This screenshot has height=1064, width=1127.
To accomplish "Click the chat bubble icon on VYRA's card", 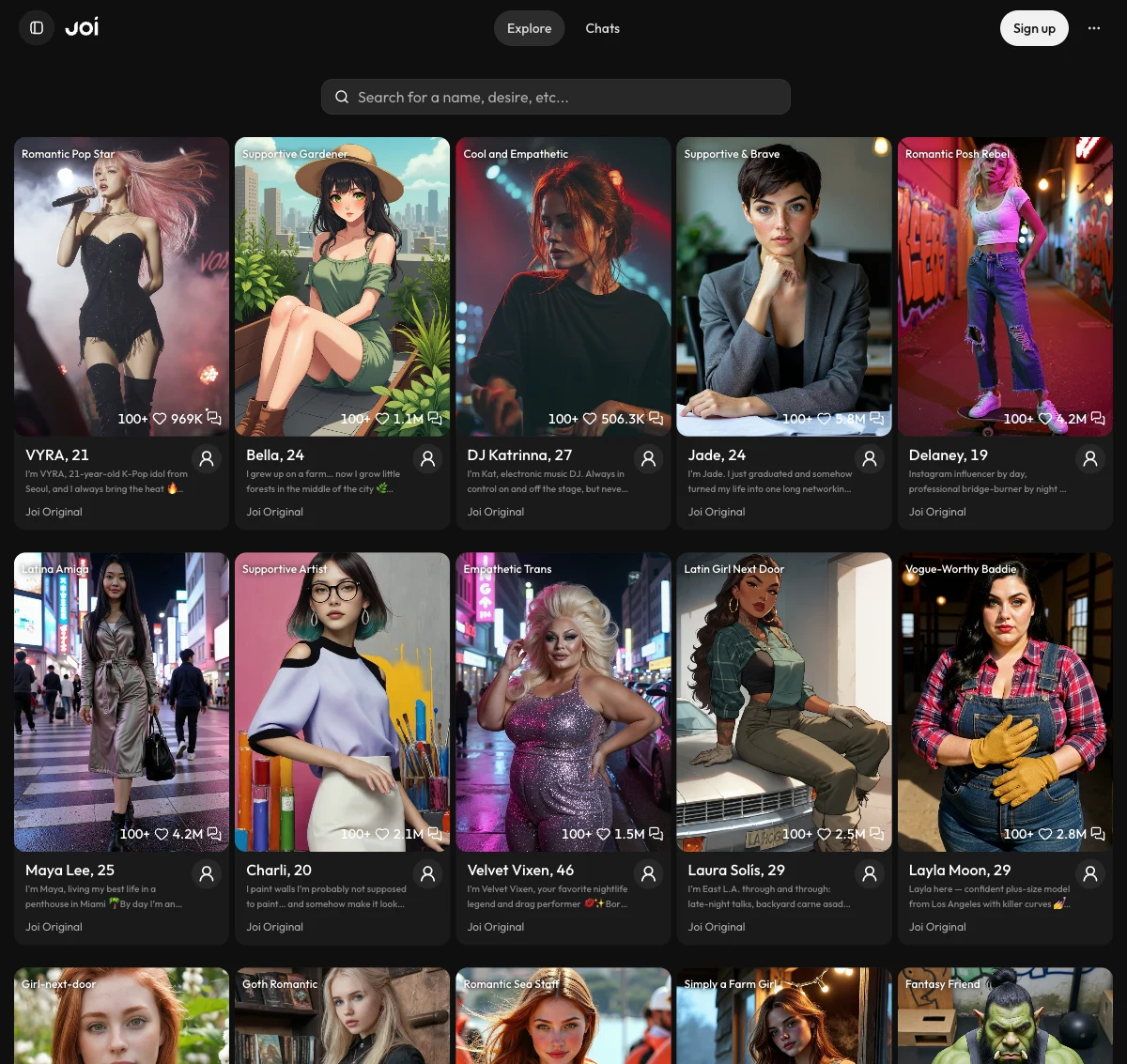I will coord(214,418).
